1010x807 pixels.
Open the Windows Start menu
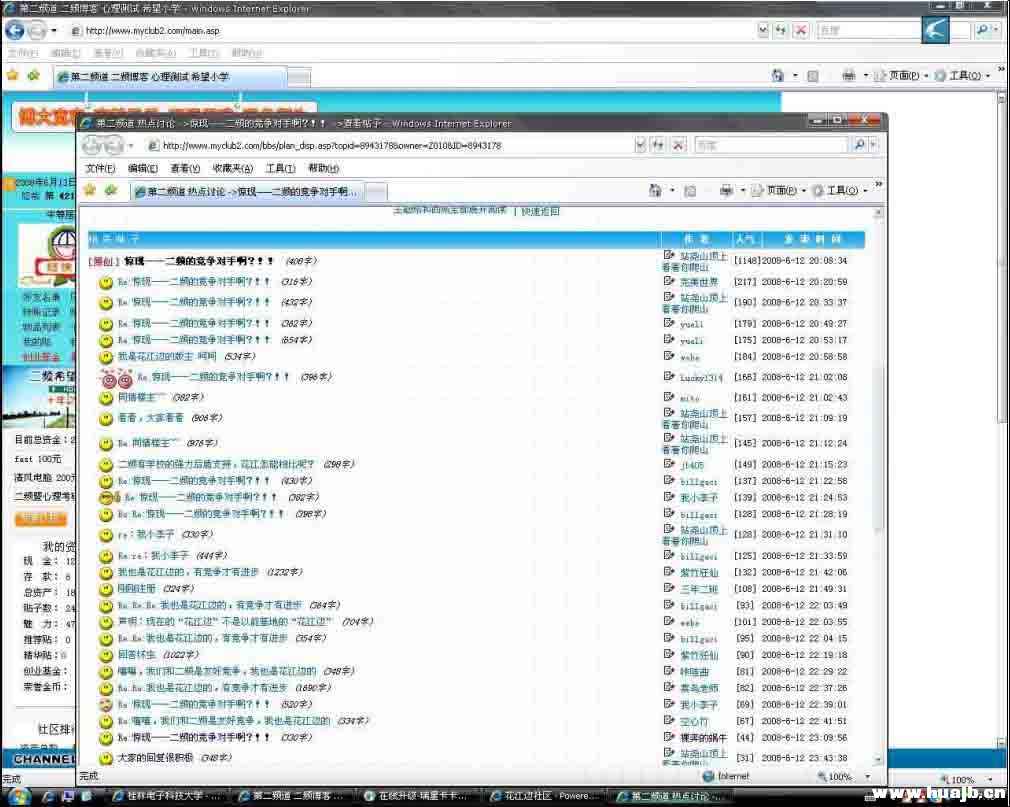click(x=18, y=797)
